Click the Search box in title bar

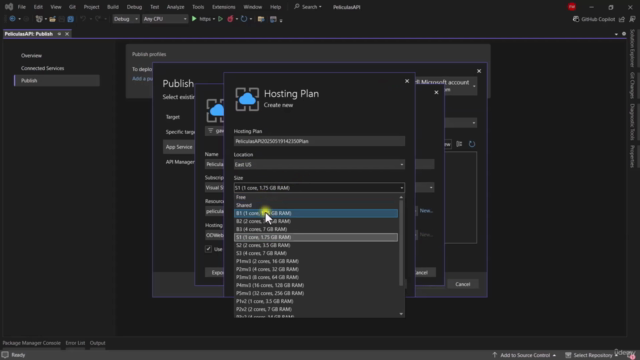(308, 7)
